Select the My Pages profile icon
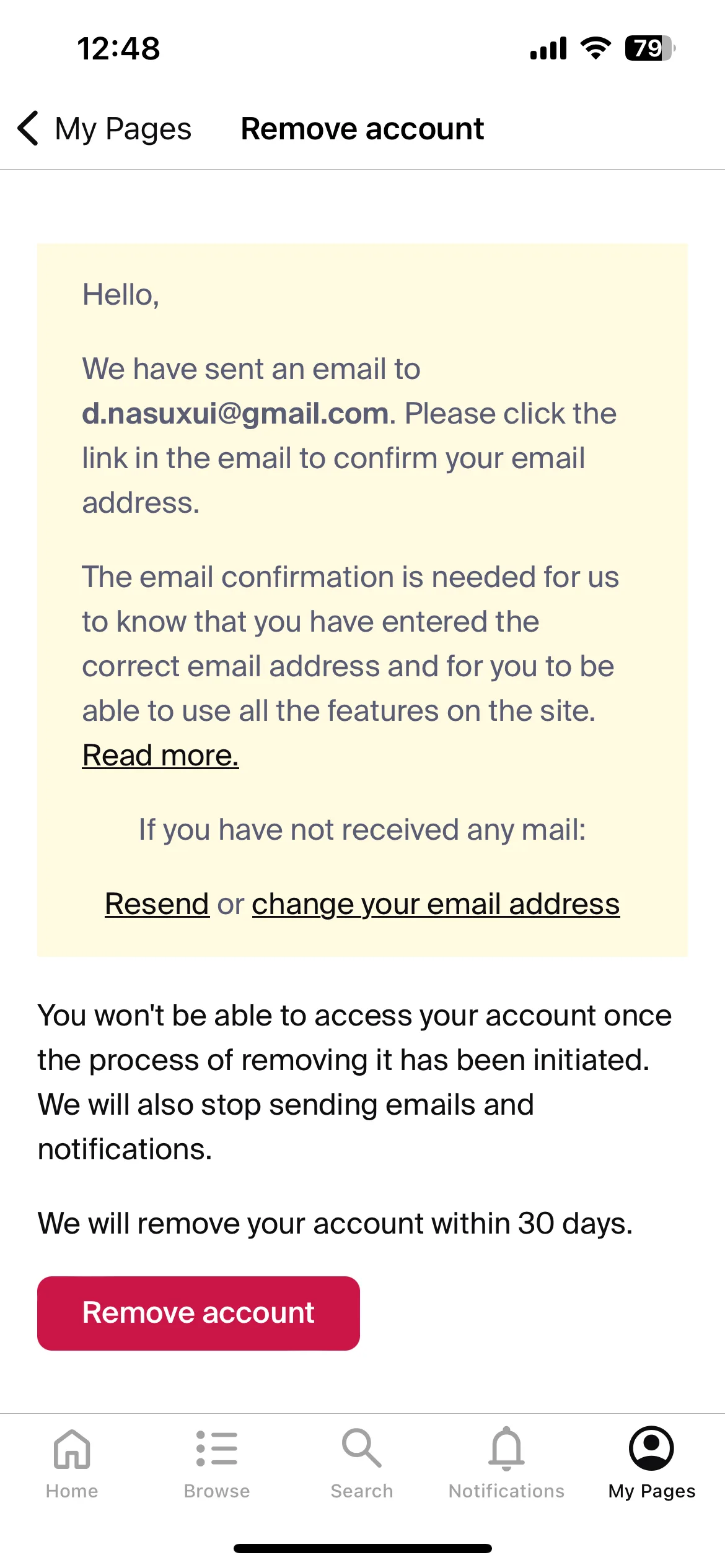Screen dimensions: 725x1568 pos(651,1448)
